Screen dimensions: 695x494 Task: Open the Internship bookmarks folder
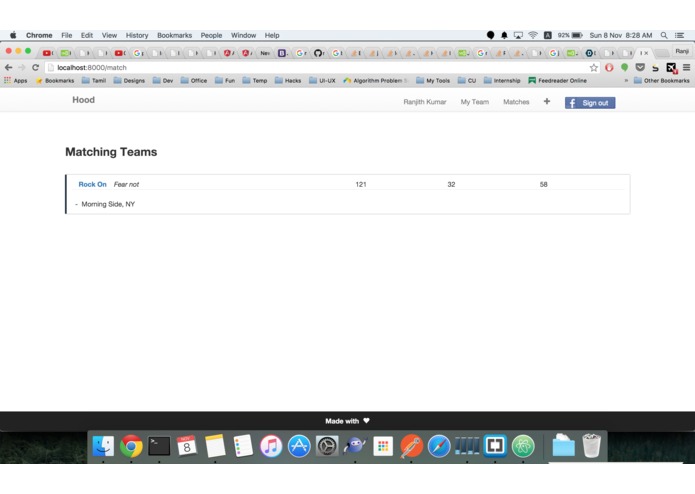coord(502,80)
